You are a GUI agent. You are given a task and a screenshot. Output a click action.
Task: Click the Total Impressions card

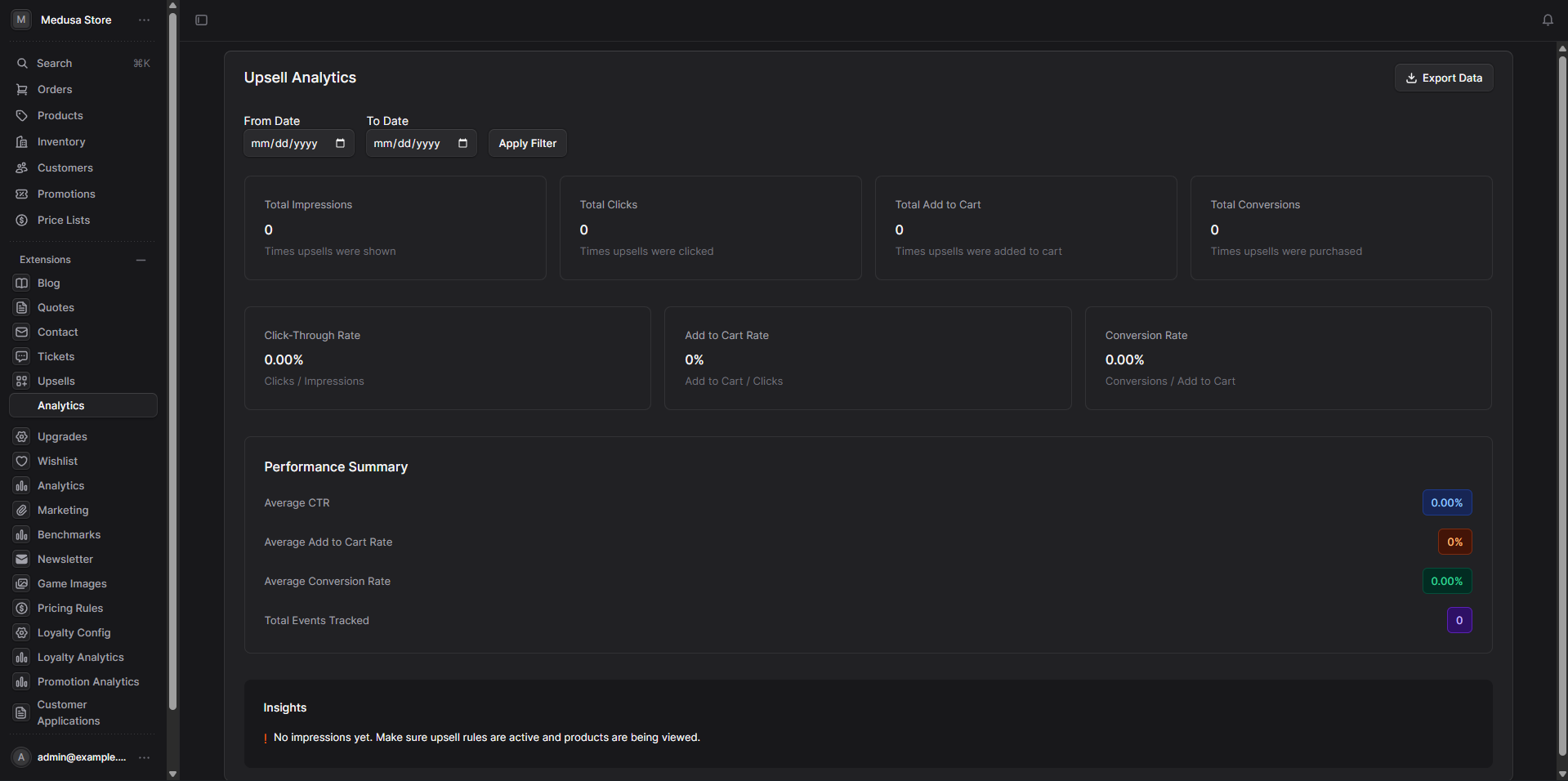(x=395, y=228)
